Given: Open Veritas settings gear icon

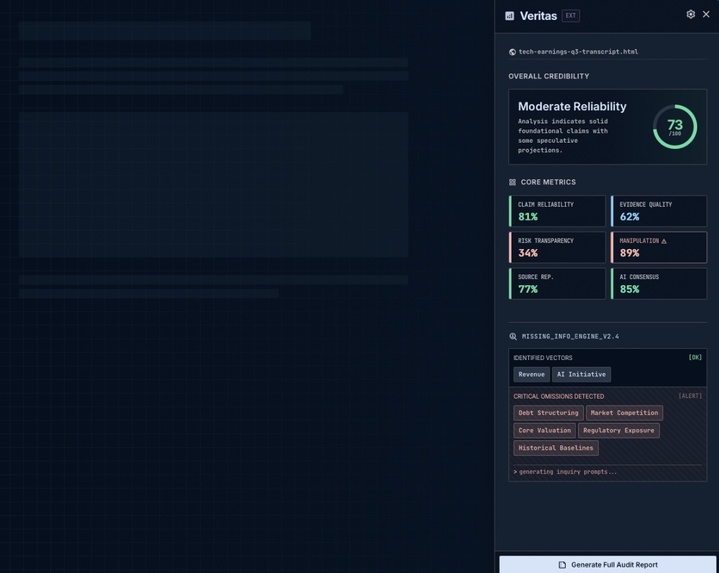Looking at the screenshot, I should coord(691,14).
